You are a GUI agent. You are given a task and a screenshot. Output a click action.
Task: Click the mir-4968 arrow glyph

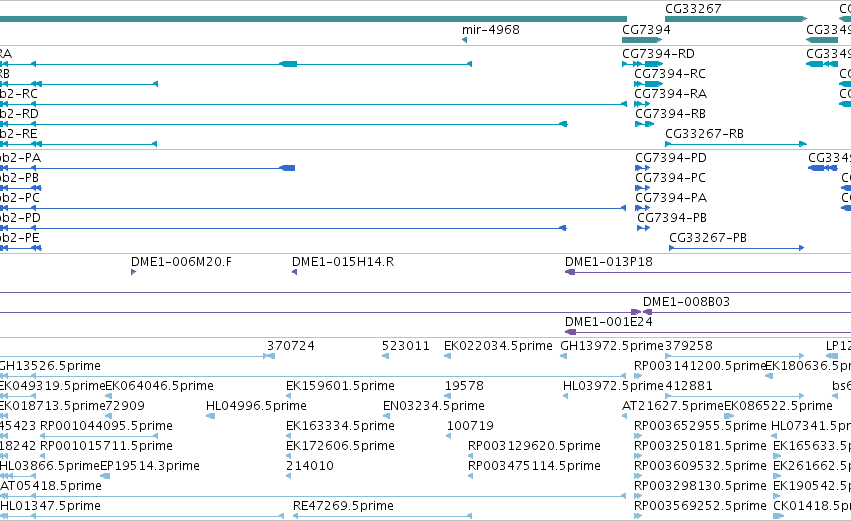[465, 40]
